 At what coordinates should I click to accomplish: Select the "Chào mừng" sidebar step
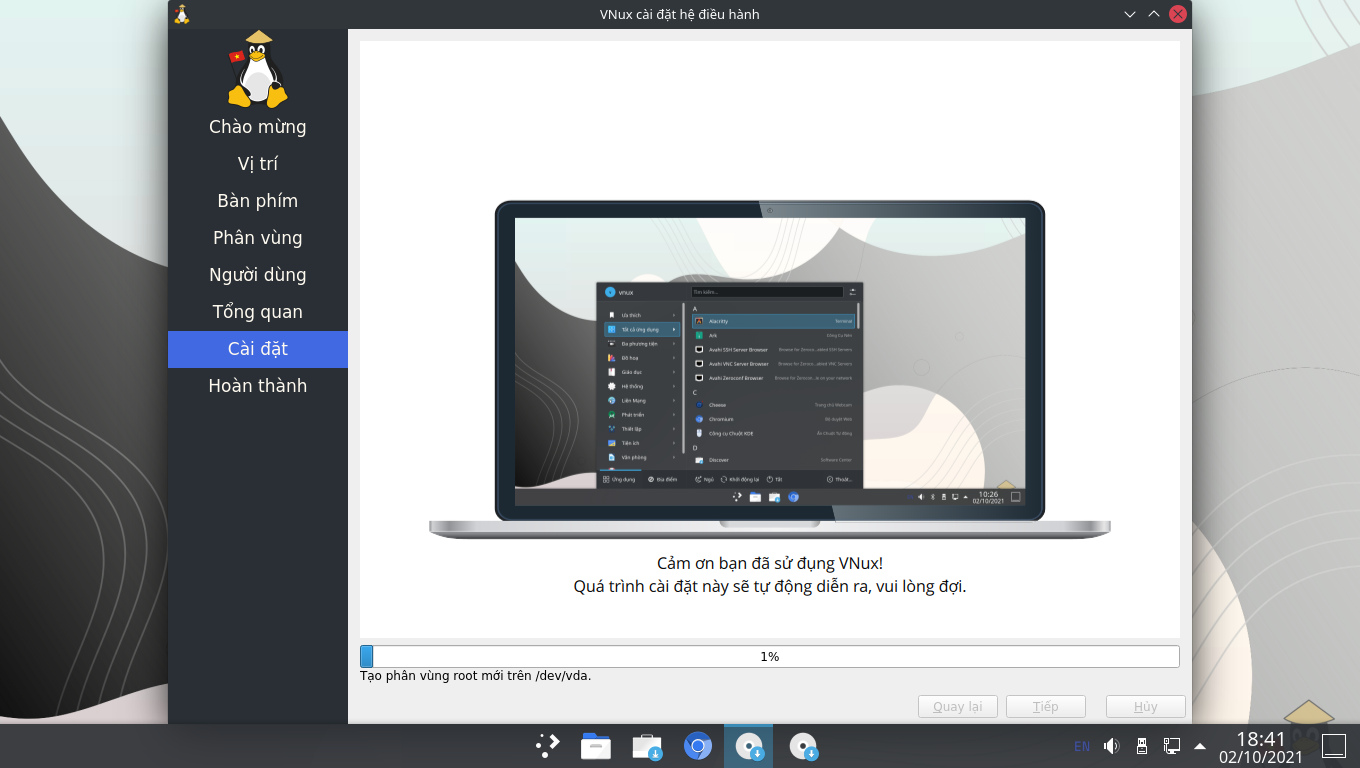tap(258, 127)
